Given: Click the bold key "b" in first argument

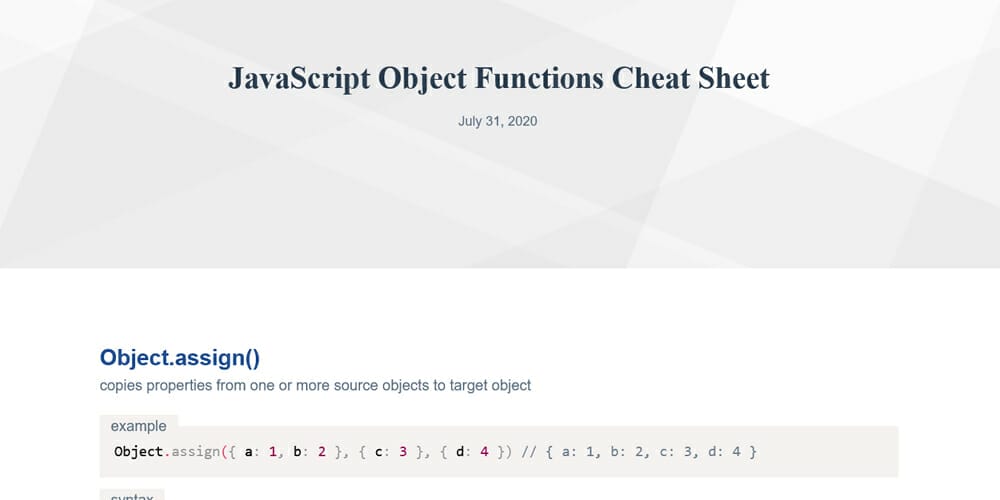Looking at the screenshot, I should [297, 452].
